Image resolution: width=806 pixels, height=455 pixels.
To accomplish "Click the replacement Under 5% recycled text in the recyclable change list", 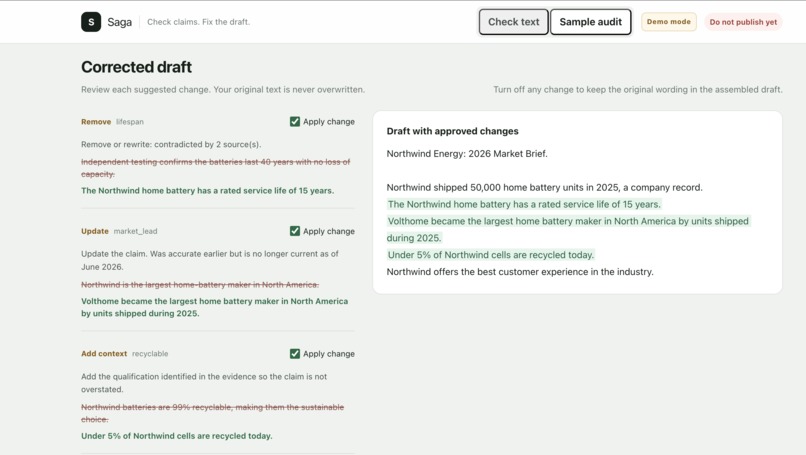I will click(177, 436).
